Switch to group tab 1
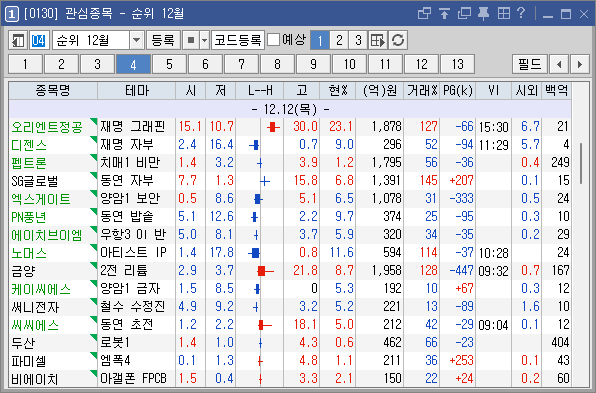 [25, 64]
